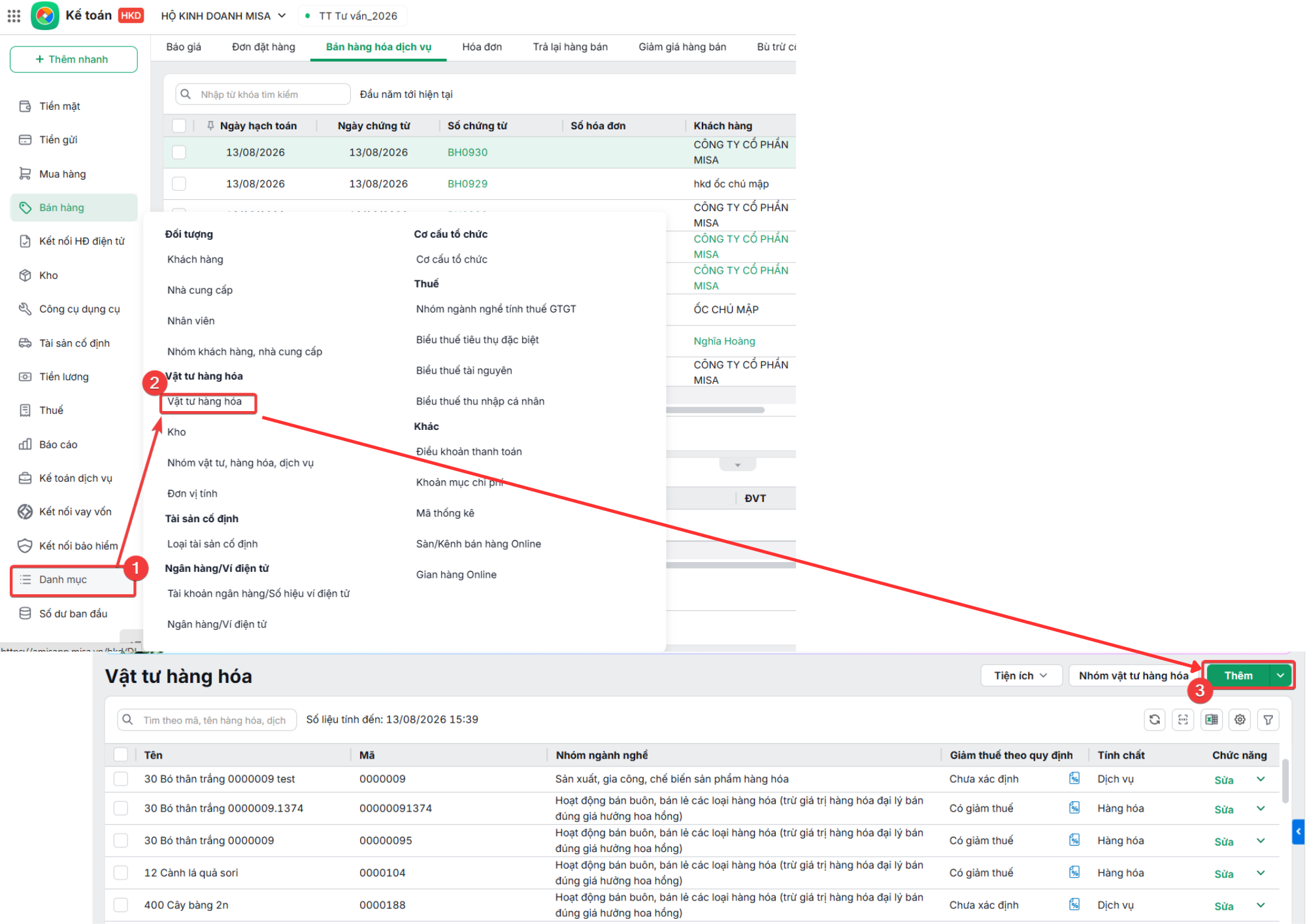
Task: Switch to the Trả lại hàng bán tab
Action: tap(570, 47)
